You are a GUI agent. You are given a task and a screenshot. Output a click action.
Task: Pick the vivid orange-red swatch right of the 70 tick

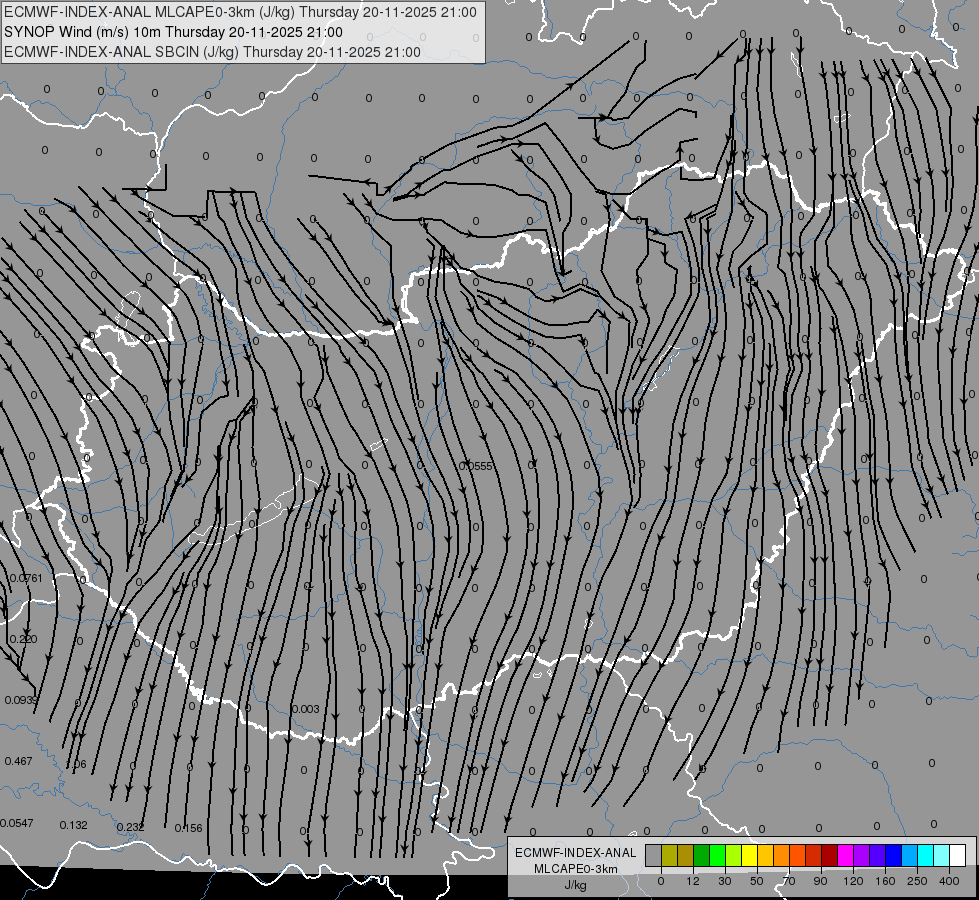[x=798, y=855]
